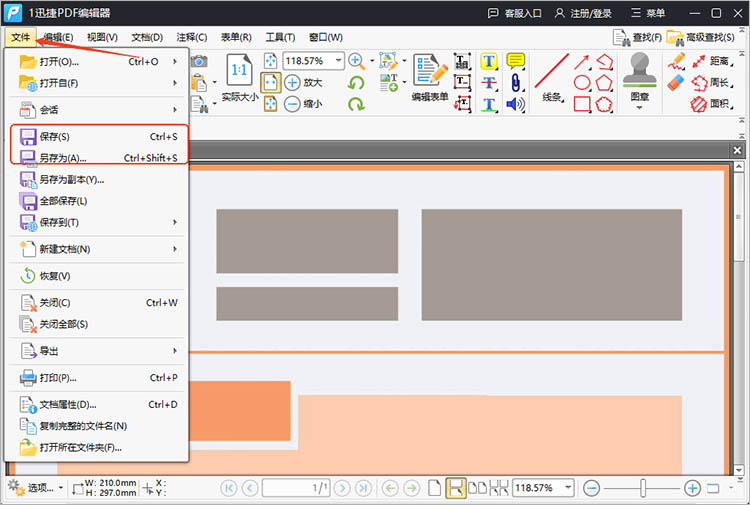Image resolution: width=750 pixels, height=505 pixels.
Task: Select the Area 面积 measuring tool
Action: tap(711, 104)
